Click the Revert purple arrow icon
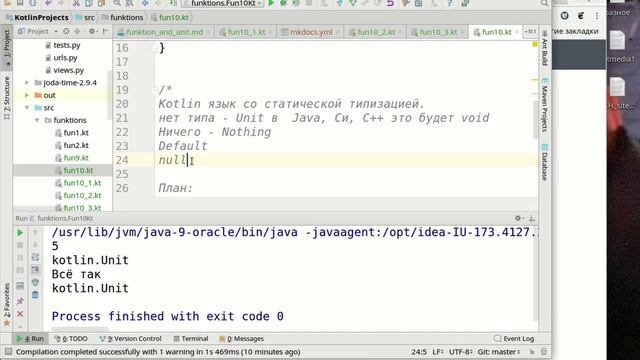The image size is (640, 360). tap(390, 3)
